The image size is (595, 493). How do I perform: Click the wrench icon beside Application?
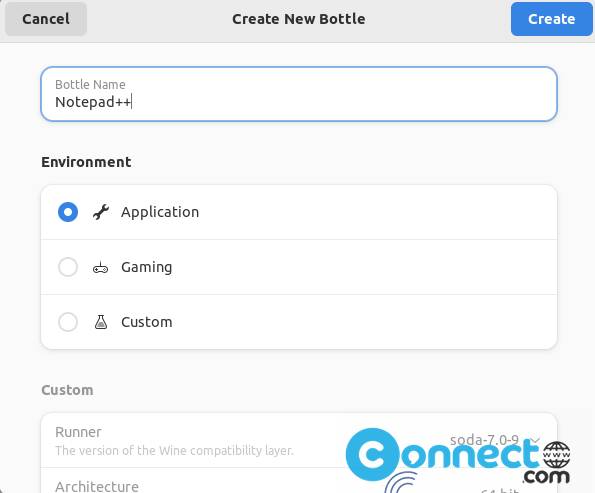pos(101,212)
